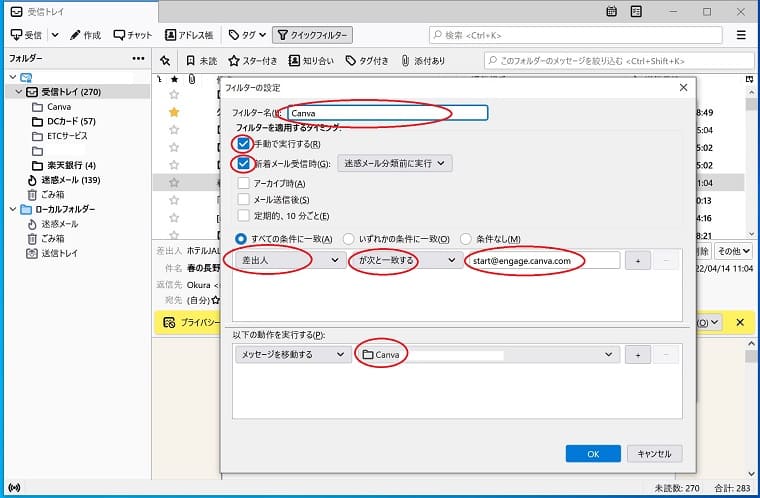Click the 受信 get messages button
The image size is (760, 498).
pos(27,35)
